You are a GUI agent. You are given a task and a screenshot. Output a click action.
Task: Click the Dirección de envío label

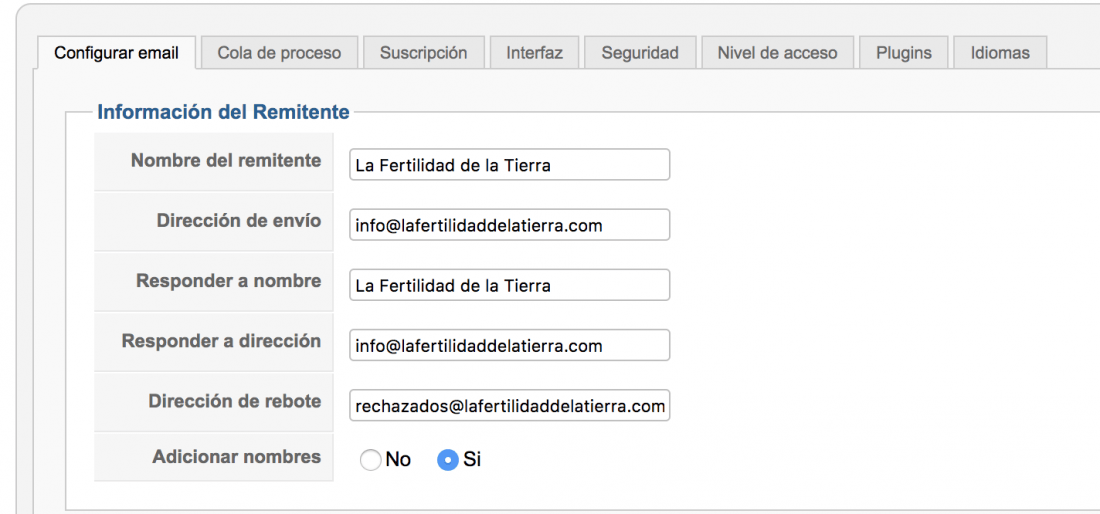point(239,221)
